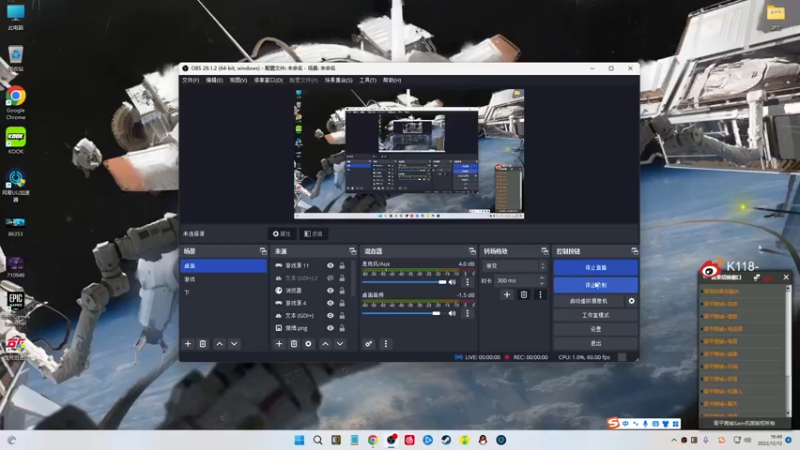Adjust the 桌面音频 volume slider
The image size is (800, 450).
tap(402, 313)
